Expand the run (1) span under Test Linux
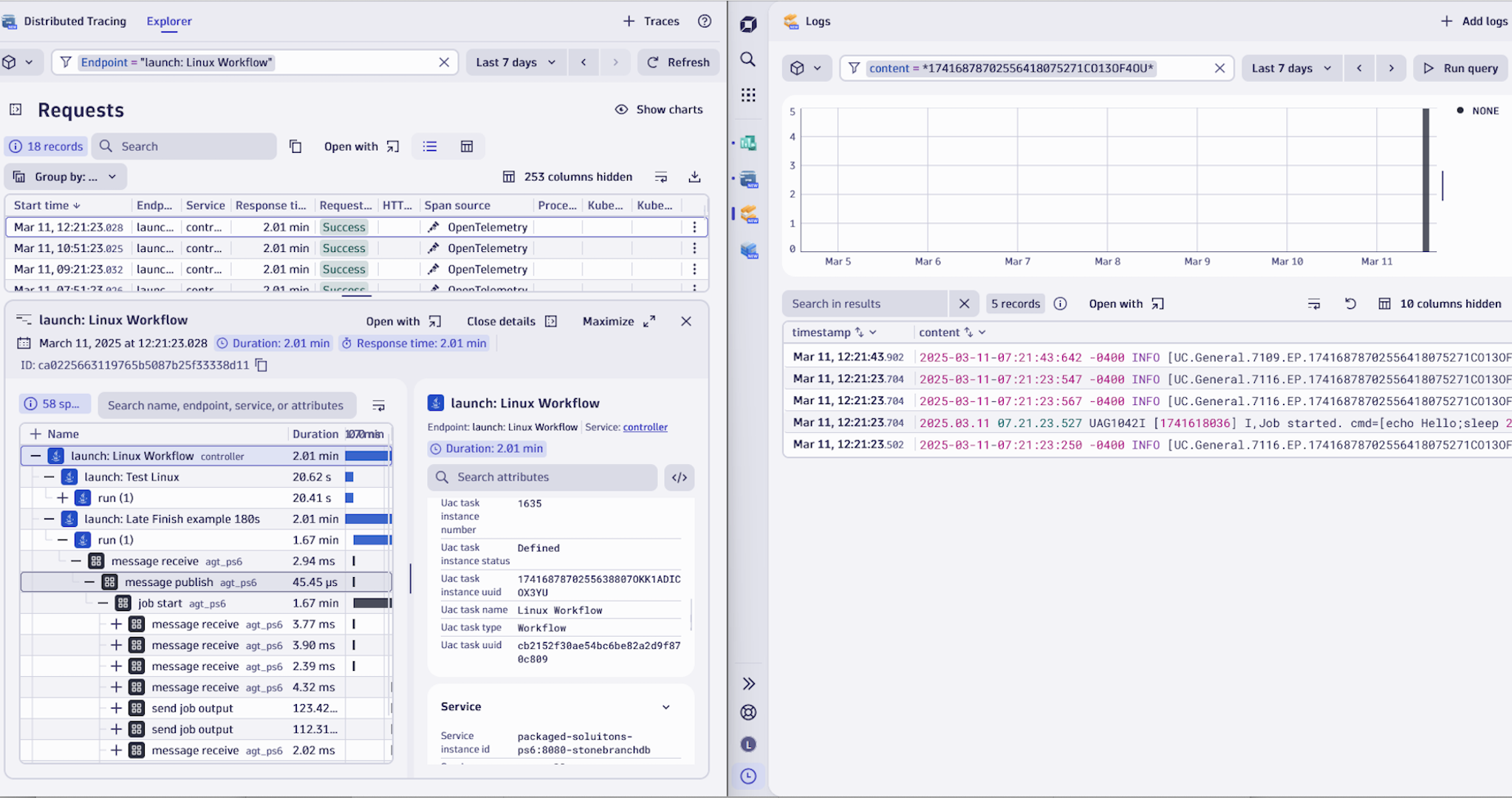 tap(63, 497)
